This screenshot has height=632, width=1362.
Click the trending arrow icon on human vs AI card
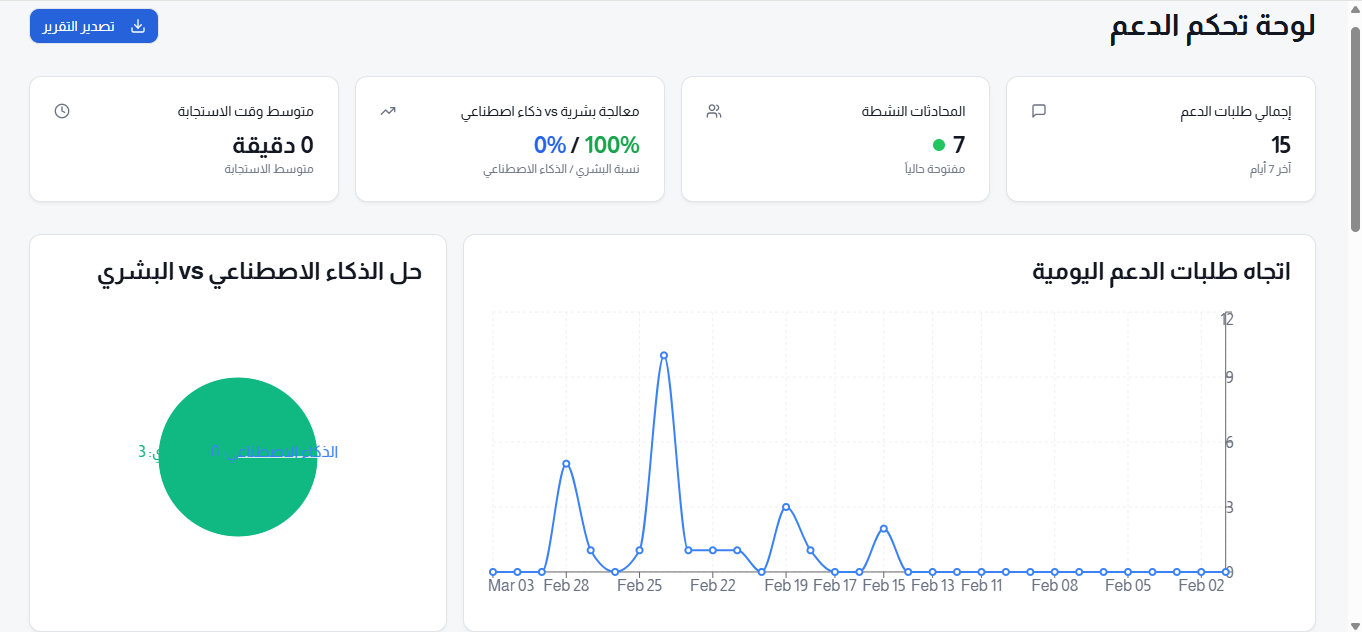(x=388, y=111)
